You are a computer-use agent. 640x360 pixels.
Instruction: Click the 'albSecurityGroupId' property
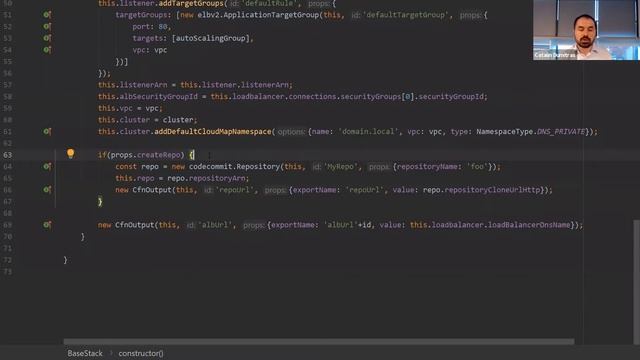158,97
